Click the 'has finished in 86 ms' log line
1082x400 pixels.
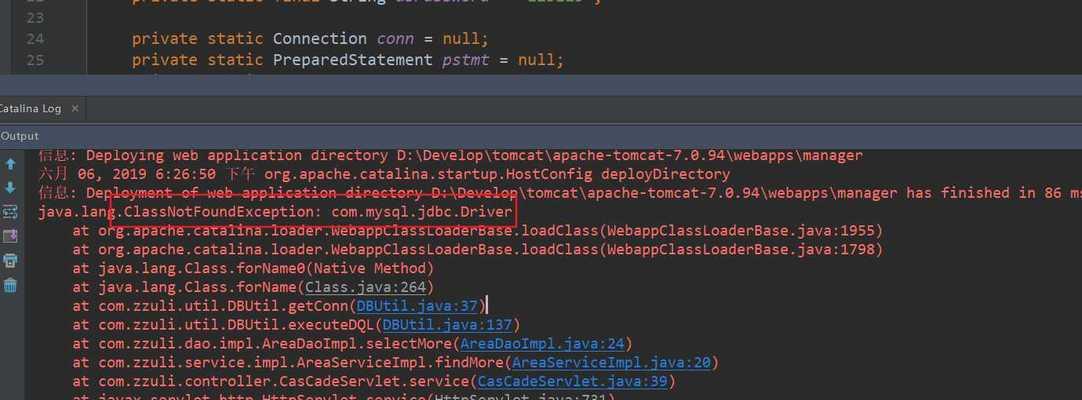coord(560,193)
